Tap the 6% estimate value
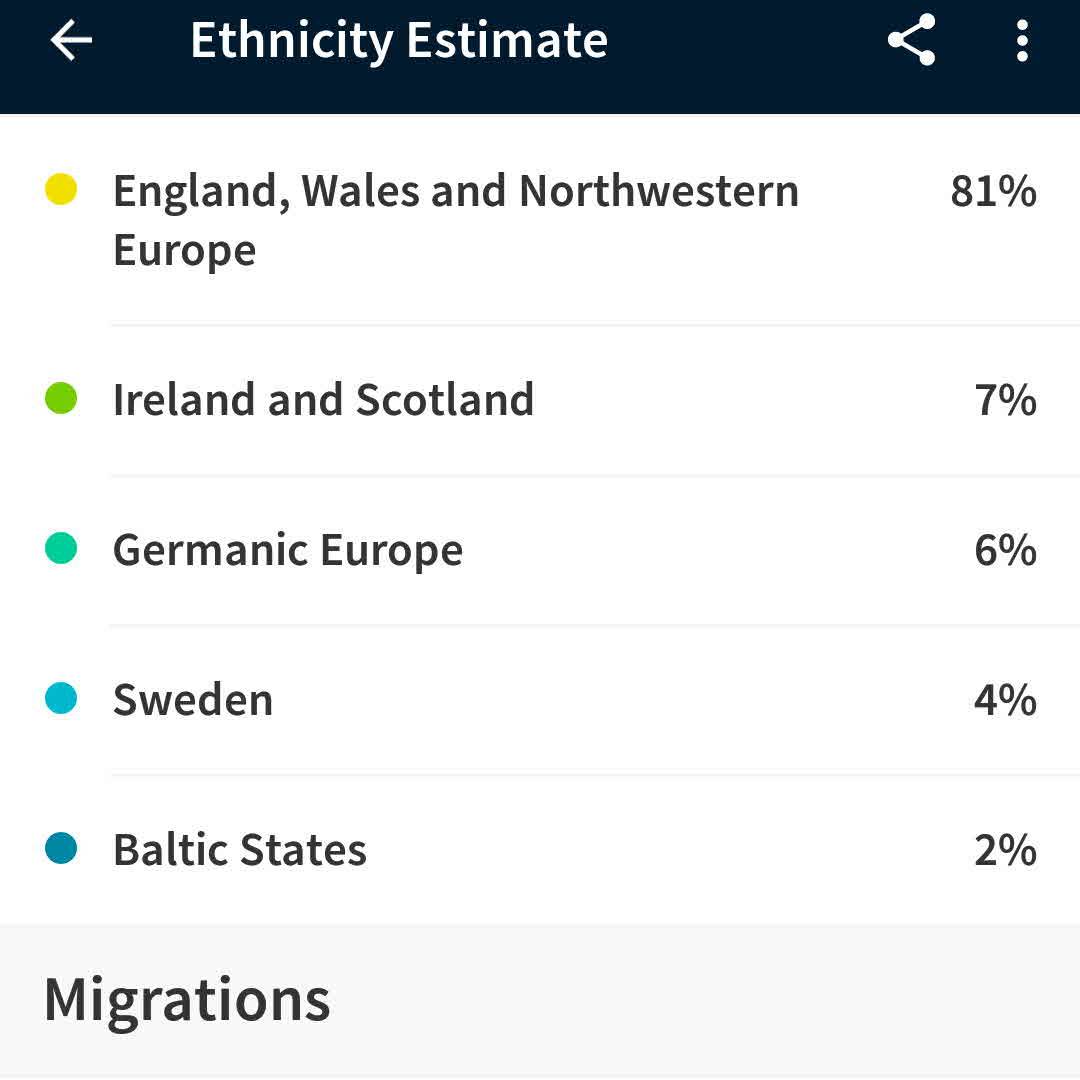This screenshot has width=1080, height=1080. tap(1005, 550)
